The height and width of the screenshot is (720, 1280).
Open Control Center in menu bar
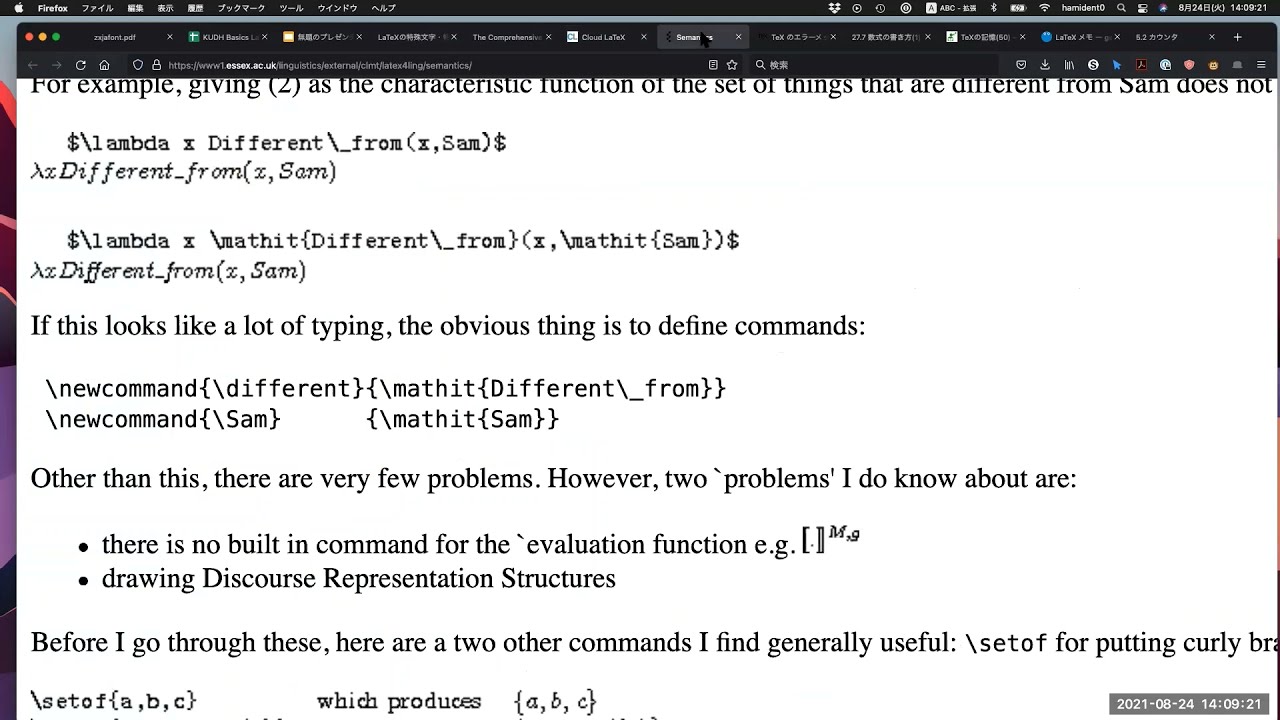coord(1143,8)
